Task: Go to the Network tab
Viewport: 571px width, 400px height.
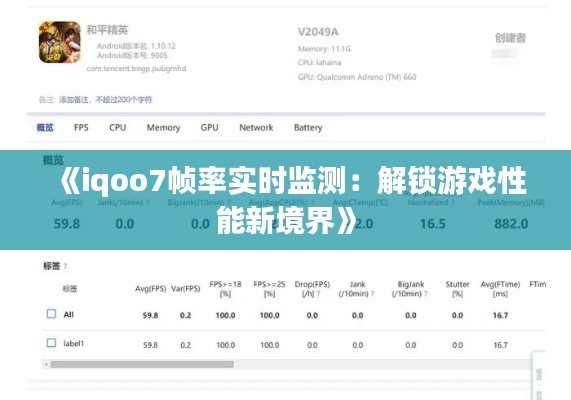Action: [256, 128]
